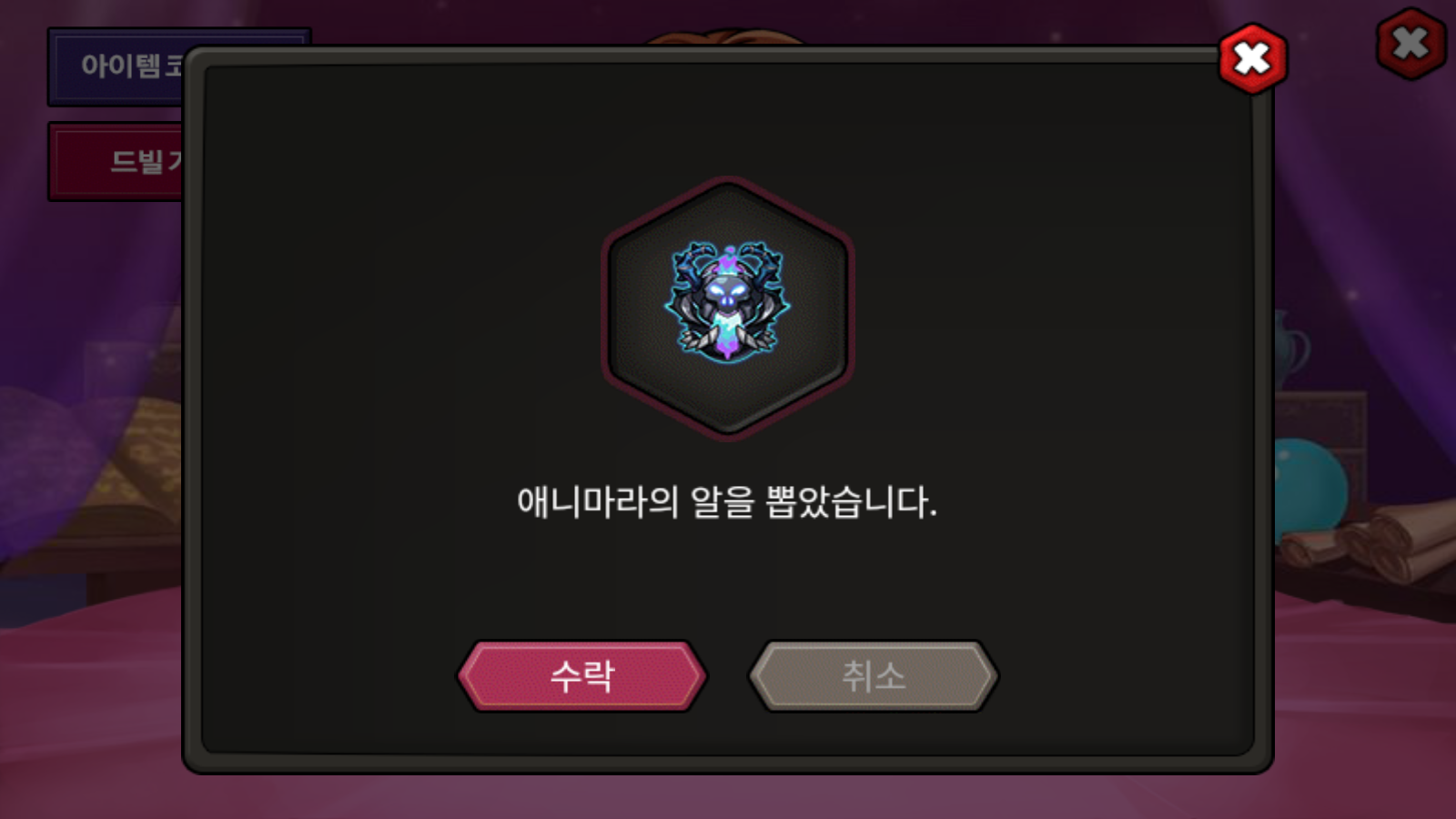Click the blue glass pitcher on the shelf
Image resolution: width=1456 pixels, height=819 pixels.
(x=1290, y=350)
